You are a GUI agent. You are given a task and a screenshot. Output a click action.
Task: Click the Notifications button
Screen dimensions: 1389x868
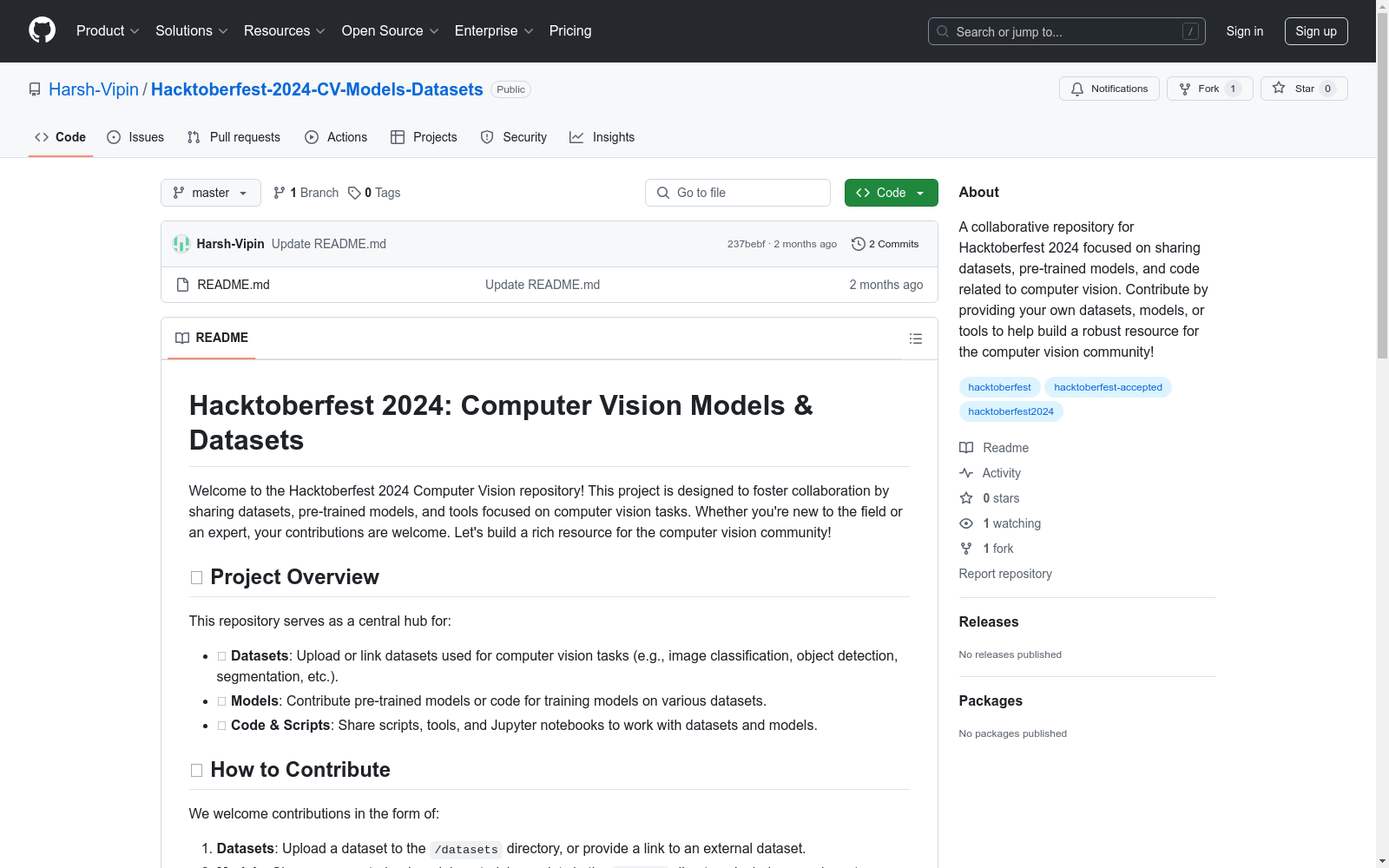pyautogui.click(x=1109, y=89)
